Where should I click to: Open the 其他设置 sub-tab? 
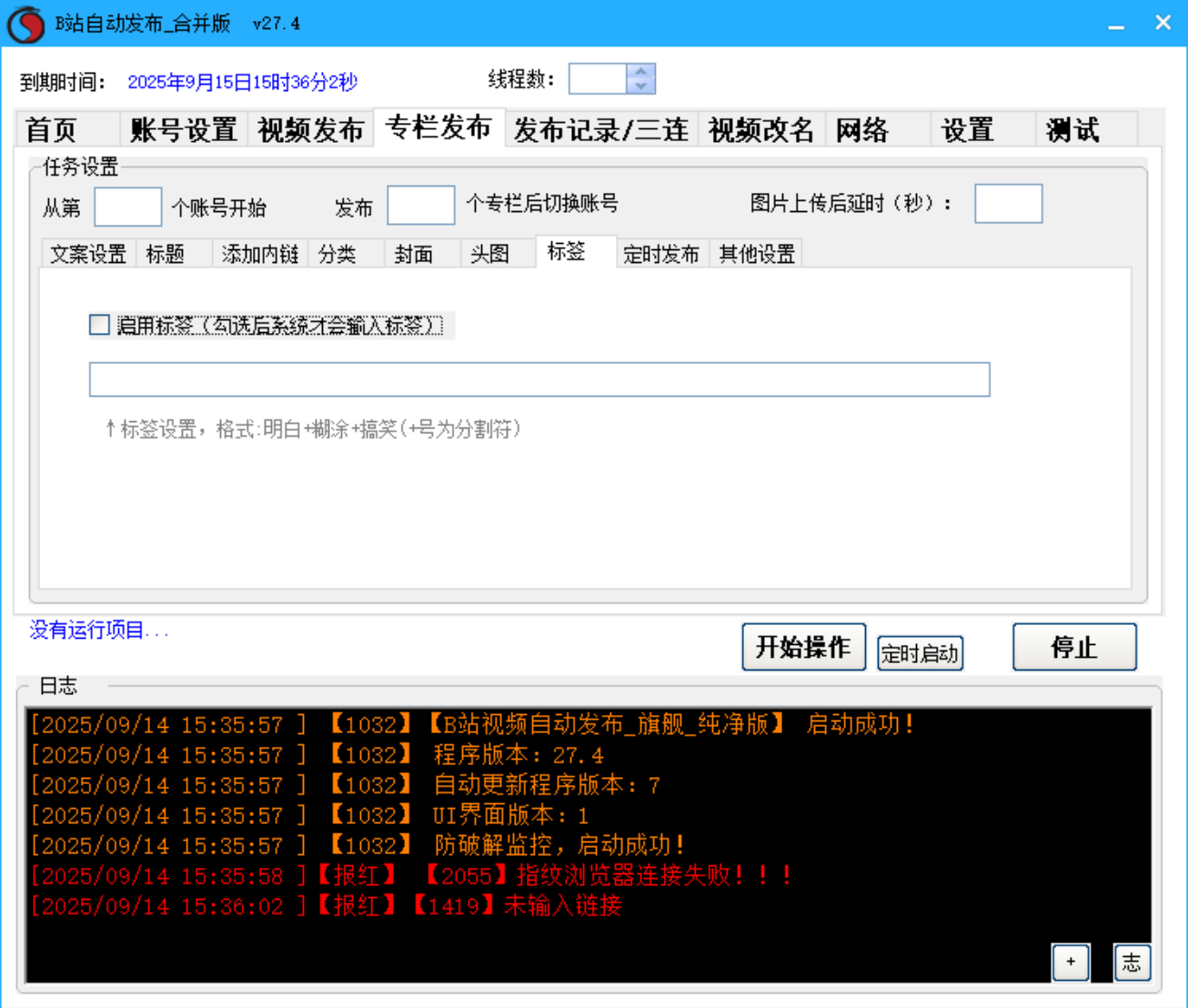tap(756, 256)
